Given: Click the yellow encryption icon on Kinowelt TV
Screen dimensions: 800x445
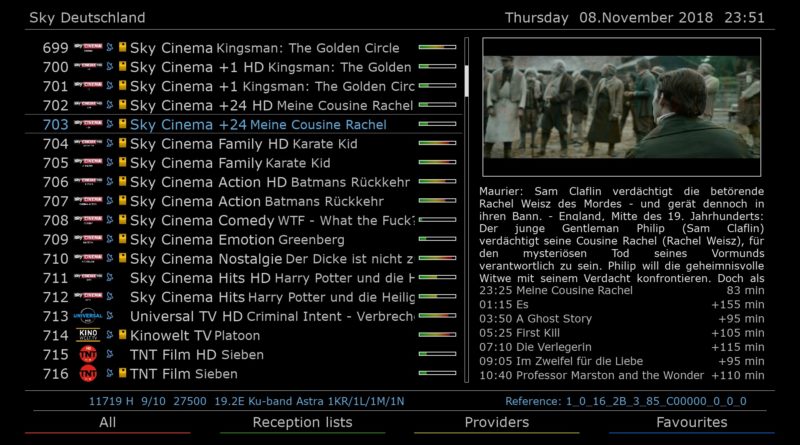Looking at the screenshot, I should click(122, 334).
